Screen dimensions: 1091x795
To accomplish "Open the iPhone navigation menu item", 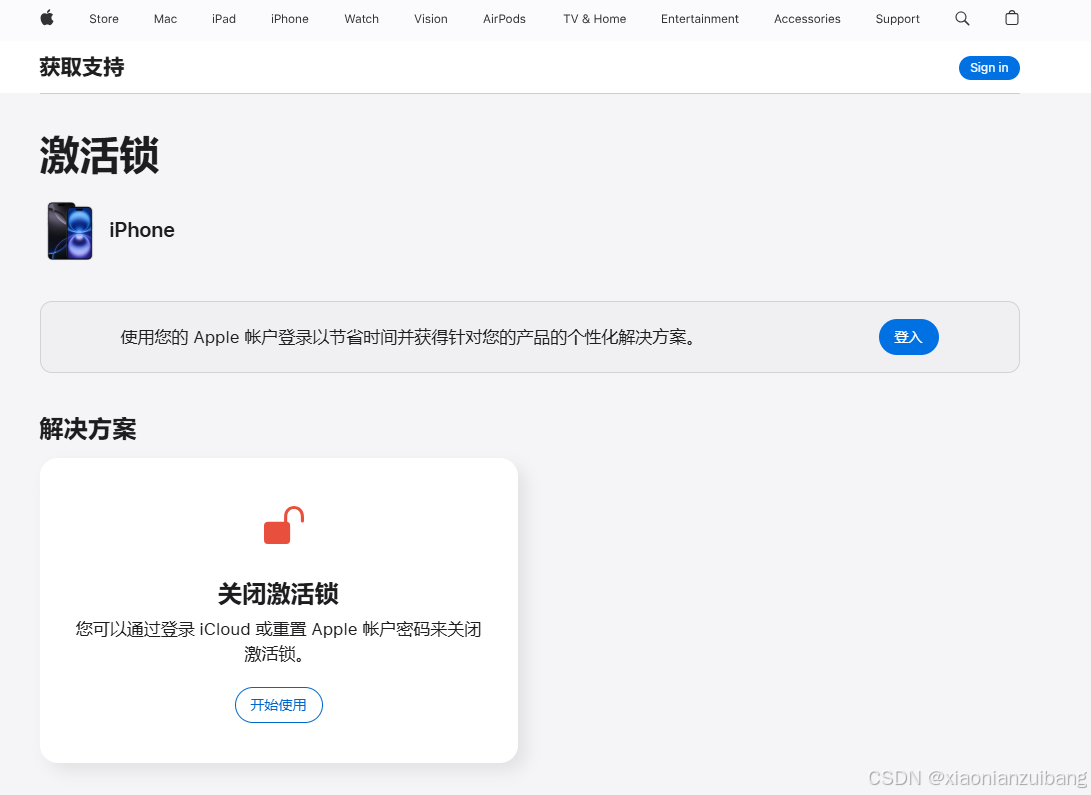I will (x=289, y=19).
